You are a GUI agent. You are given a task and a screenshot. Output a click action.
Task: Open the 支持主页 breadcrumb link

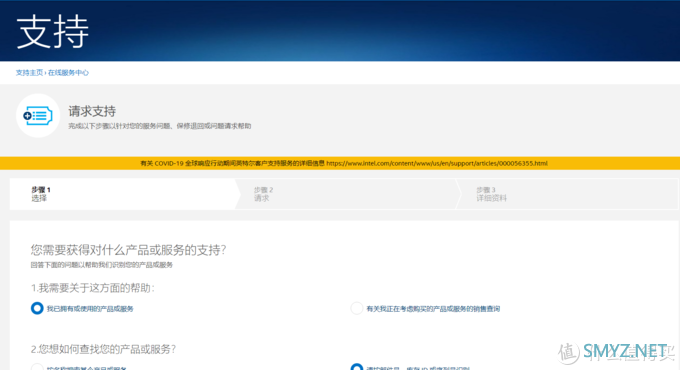pyautogui.click(x=29, y=72)
